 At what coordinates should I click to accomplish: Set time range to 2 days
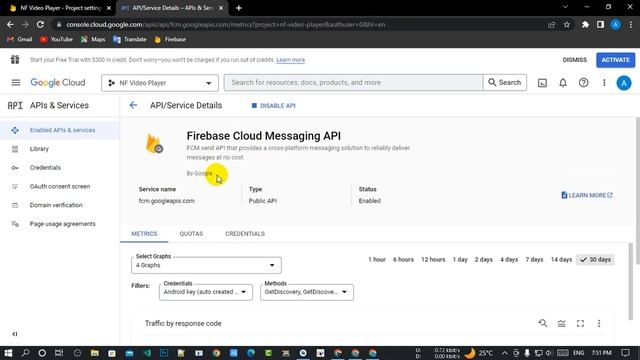[x=484, y=260]
